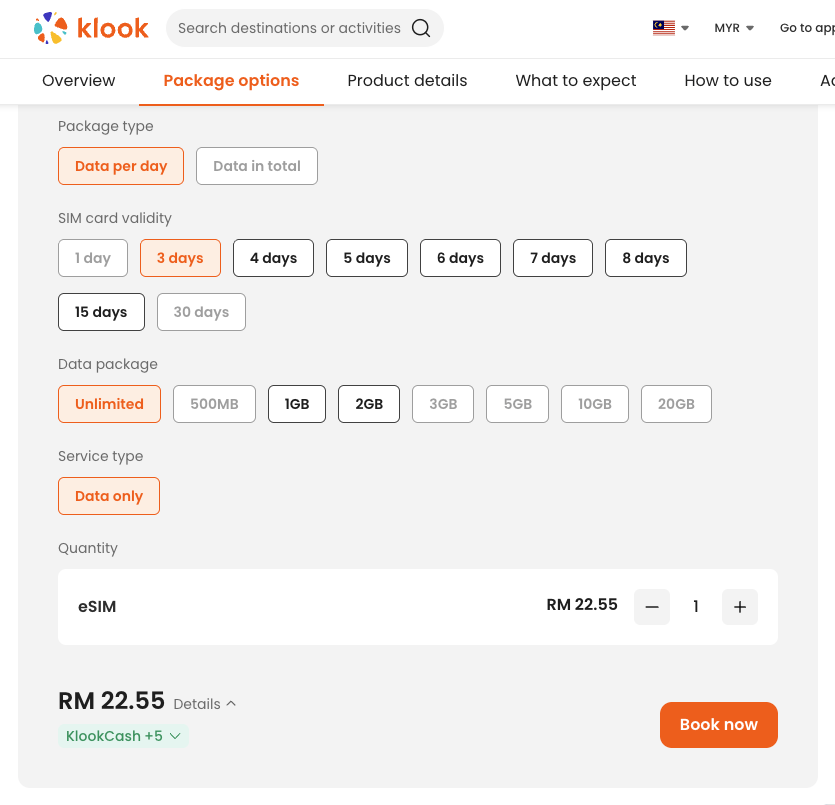The width and height of the screenshot is (835, 805).
Task: Click the Malaysia flag icon
Action: 663,28
